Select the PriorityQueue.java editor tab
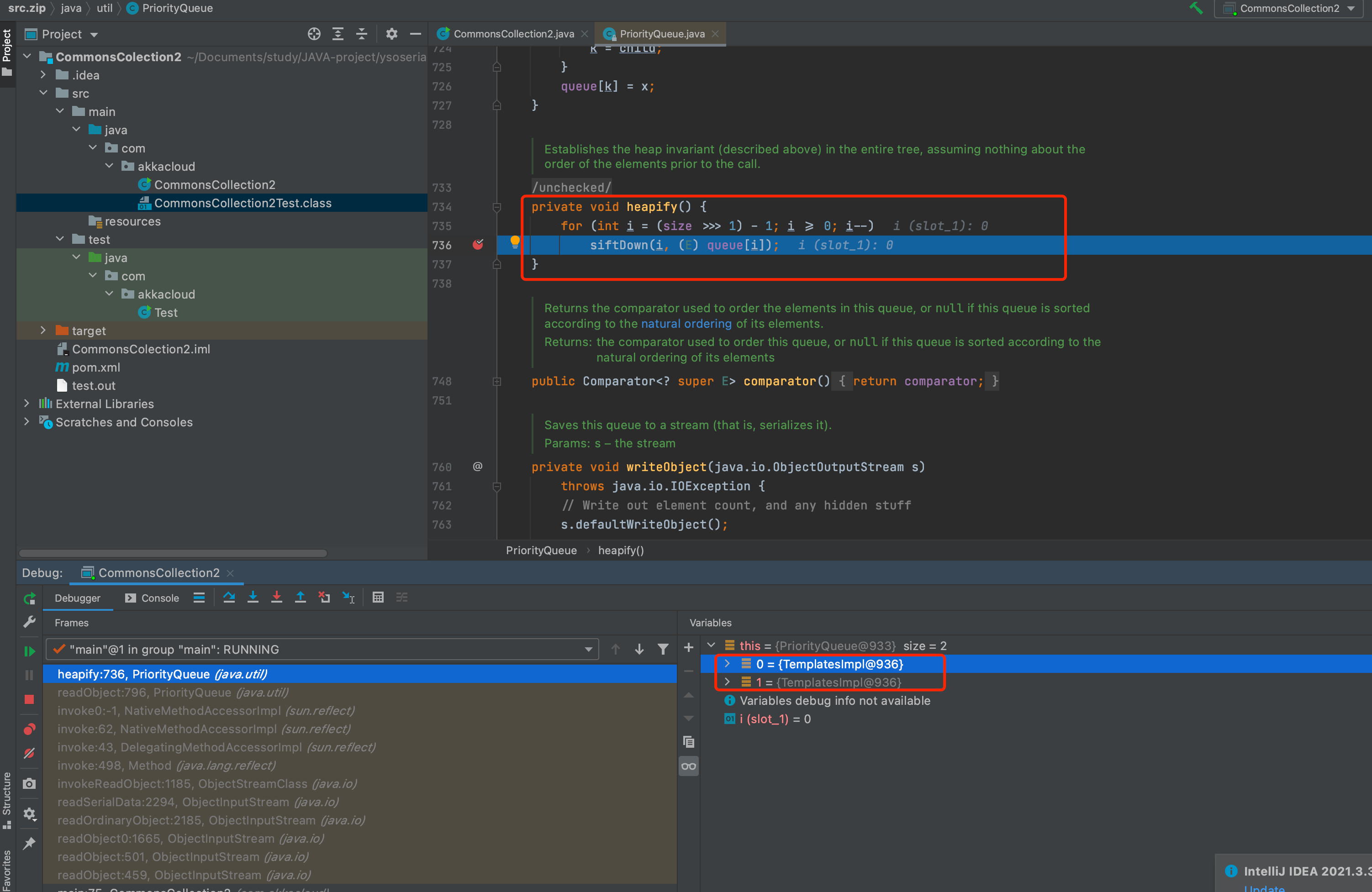This screenshot has width=1372, height=892. [x=661, y=34]
